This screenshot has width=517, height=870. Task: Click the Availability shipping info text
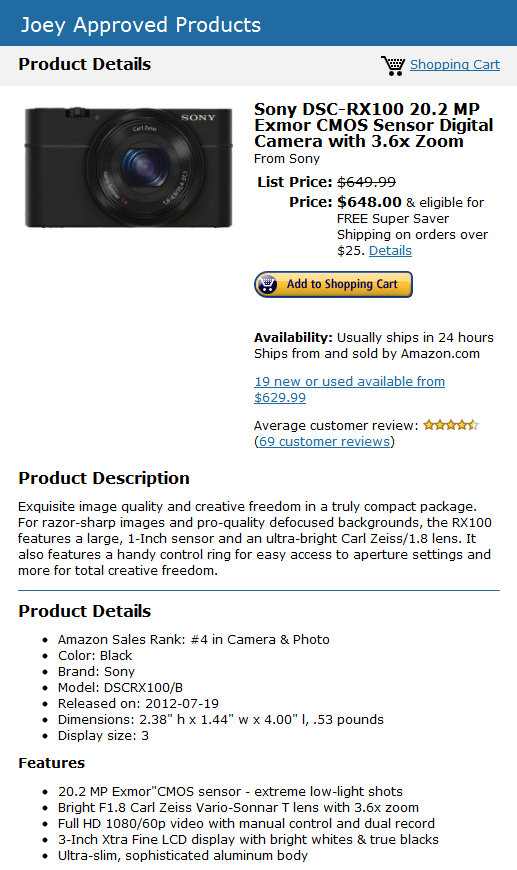coord(374,346)
